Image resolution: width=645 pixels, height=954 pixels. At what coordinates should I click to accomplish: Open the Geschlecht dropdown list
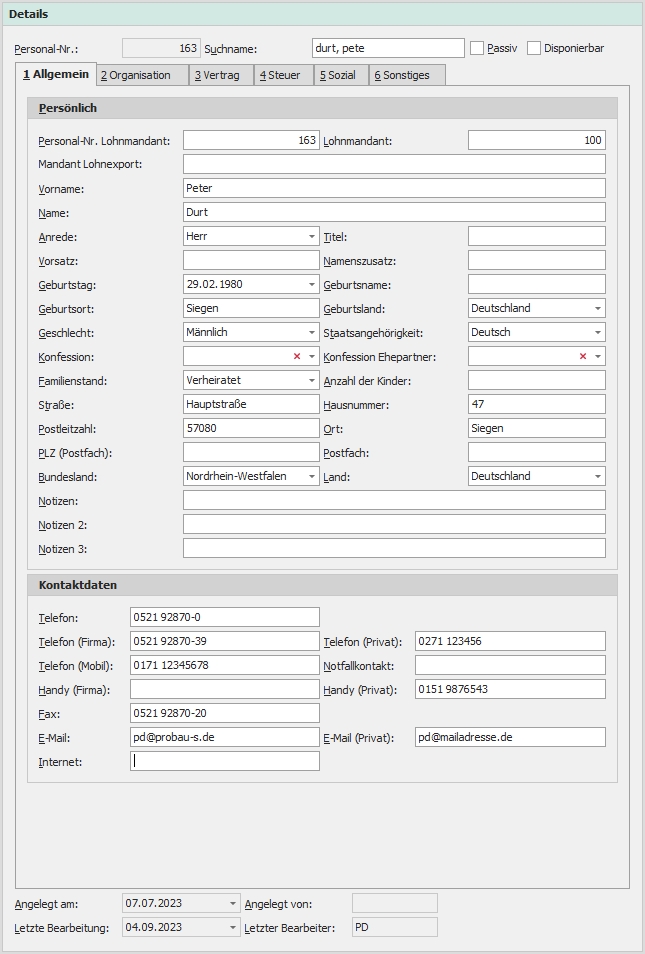pos(311,332)
